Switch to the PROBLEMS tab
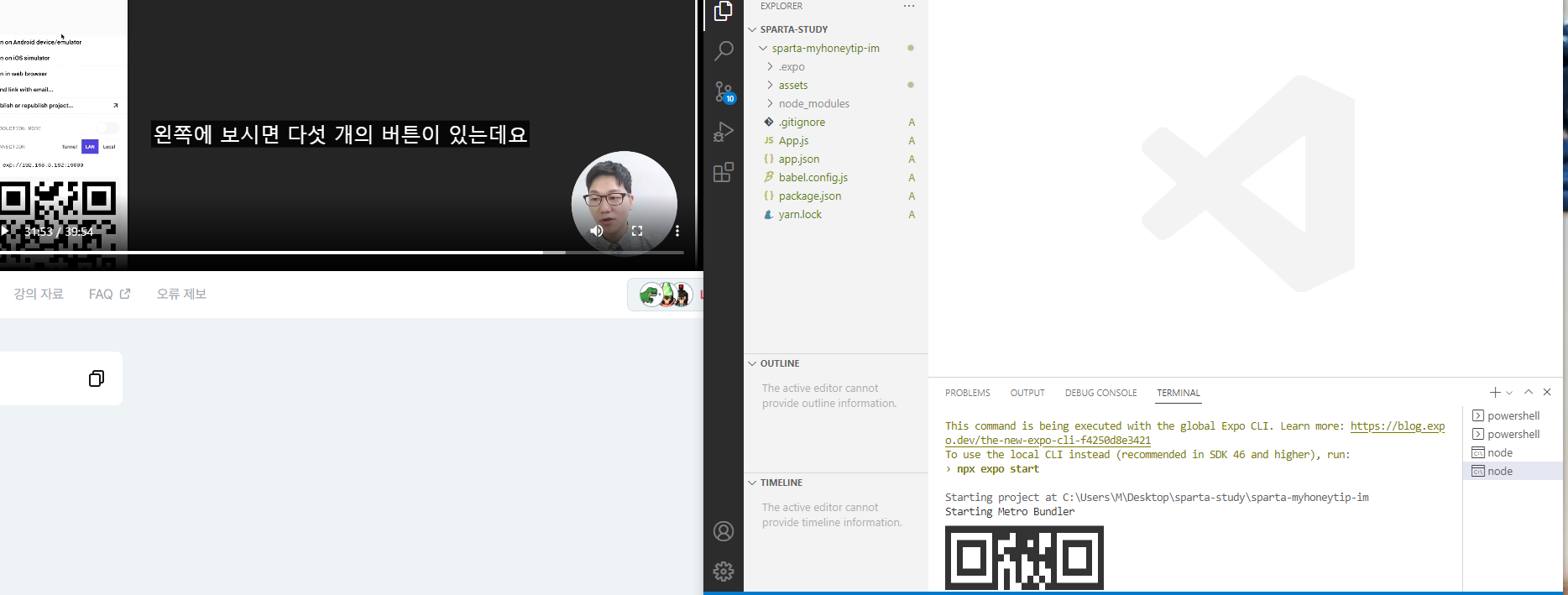1568x595 pixels. (967, 393)
